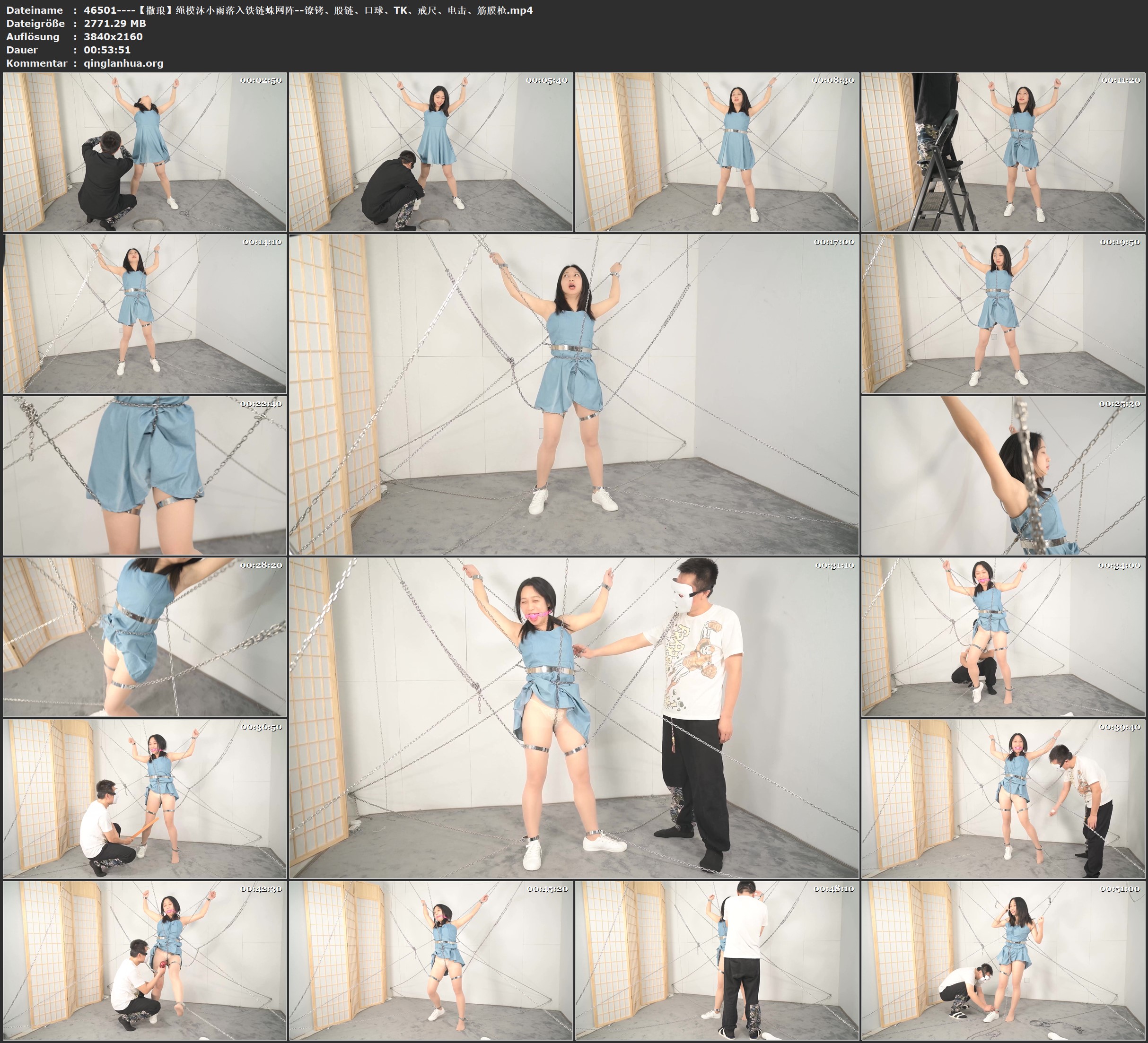Click the frame marked 00:48:10
The height and width of the screenshot is (1043, 1148).
pyautogui.click(x=717, y=960)
